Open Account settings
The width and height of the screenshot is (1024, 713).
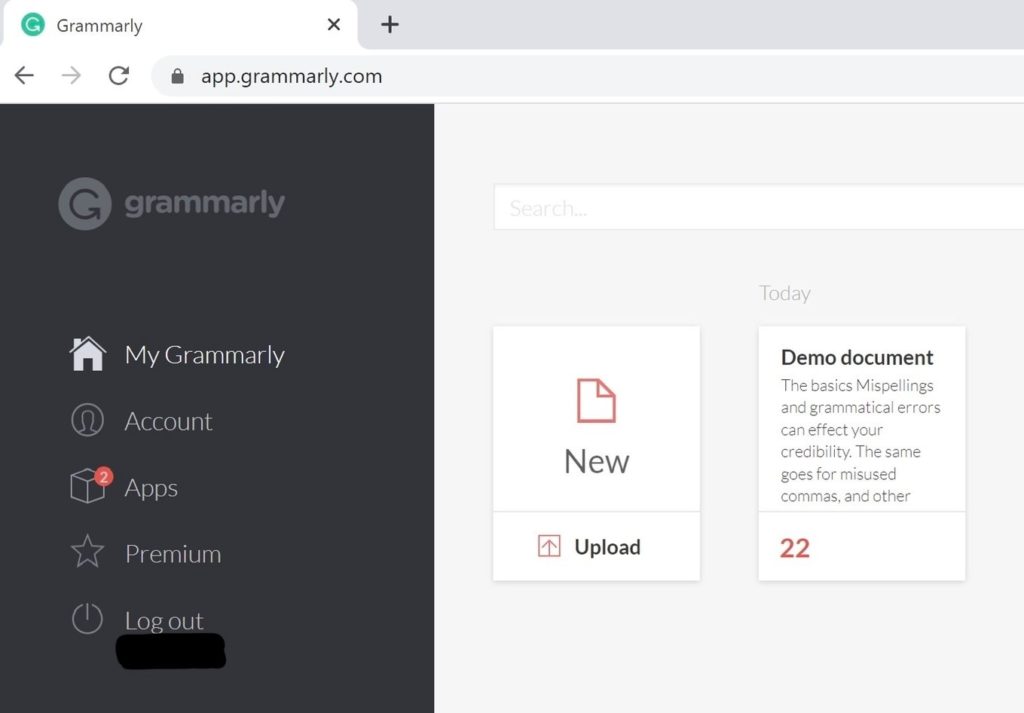168,421
